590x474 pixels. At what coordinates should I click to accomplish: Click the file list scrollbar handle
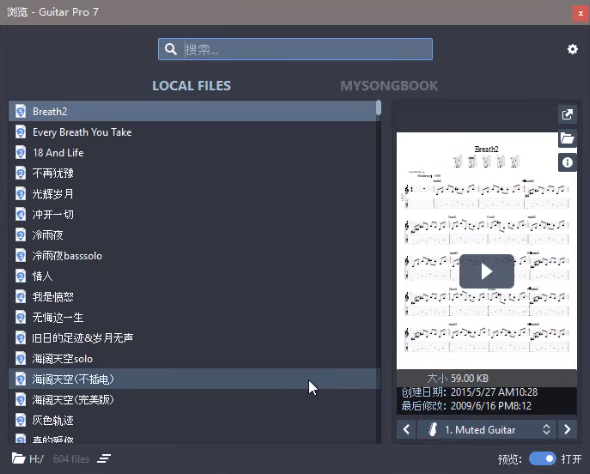coord(378,108)
